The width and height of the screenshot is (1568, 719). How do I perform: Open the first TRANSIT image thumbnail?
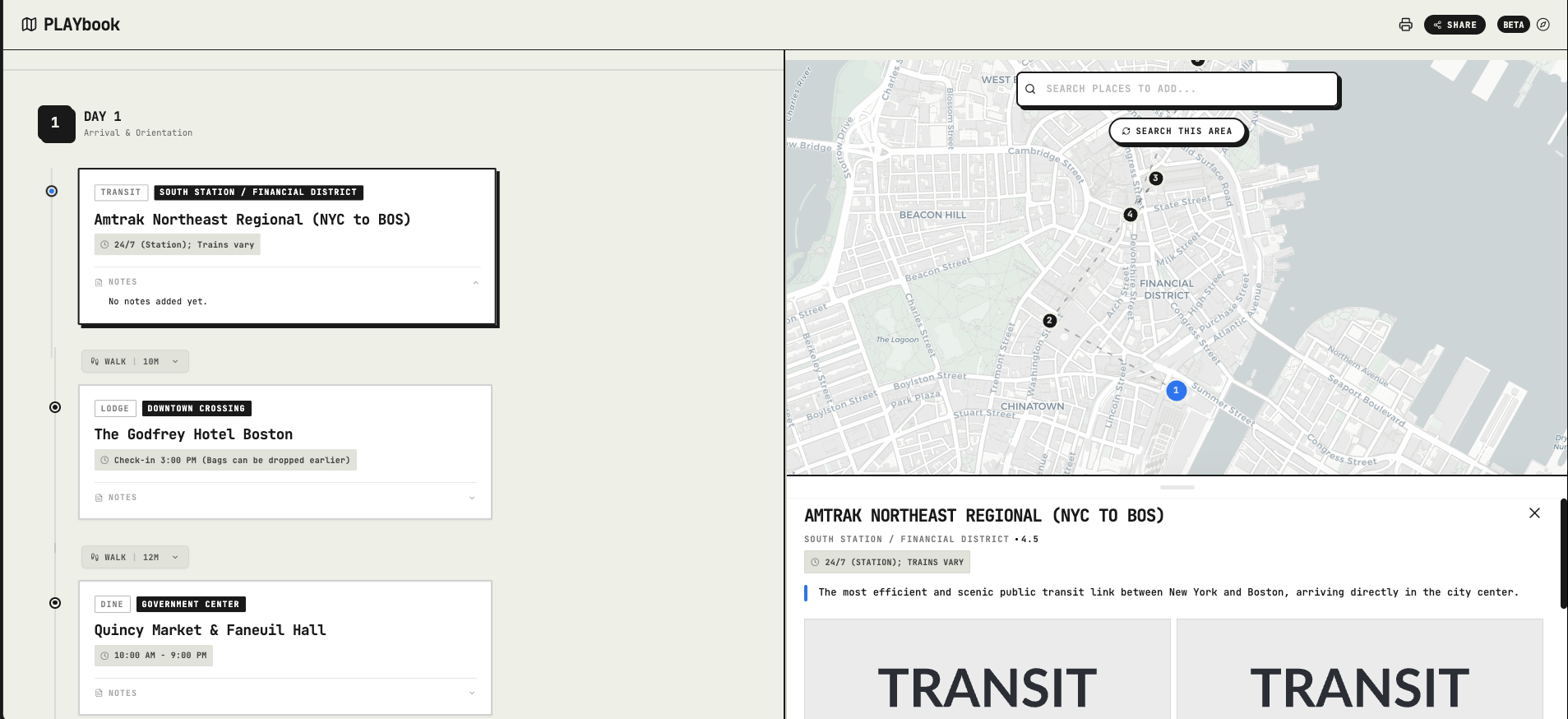point(987,669)
